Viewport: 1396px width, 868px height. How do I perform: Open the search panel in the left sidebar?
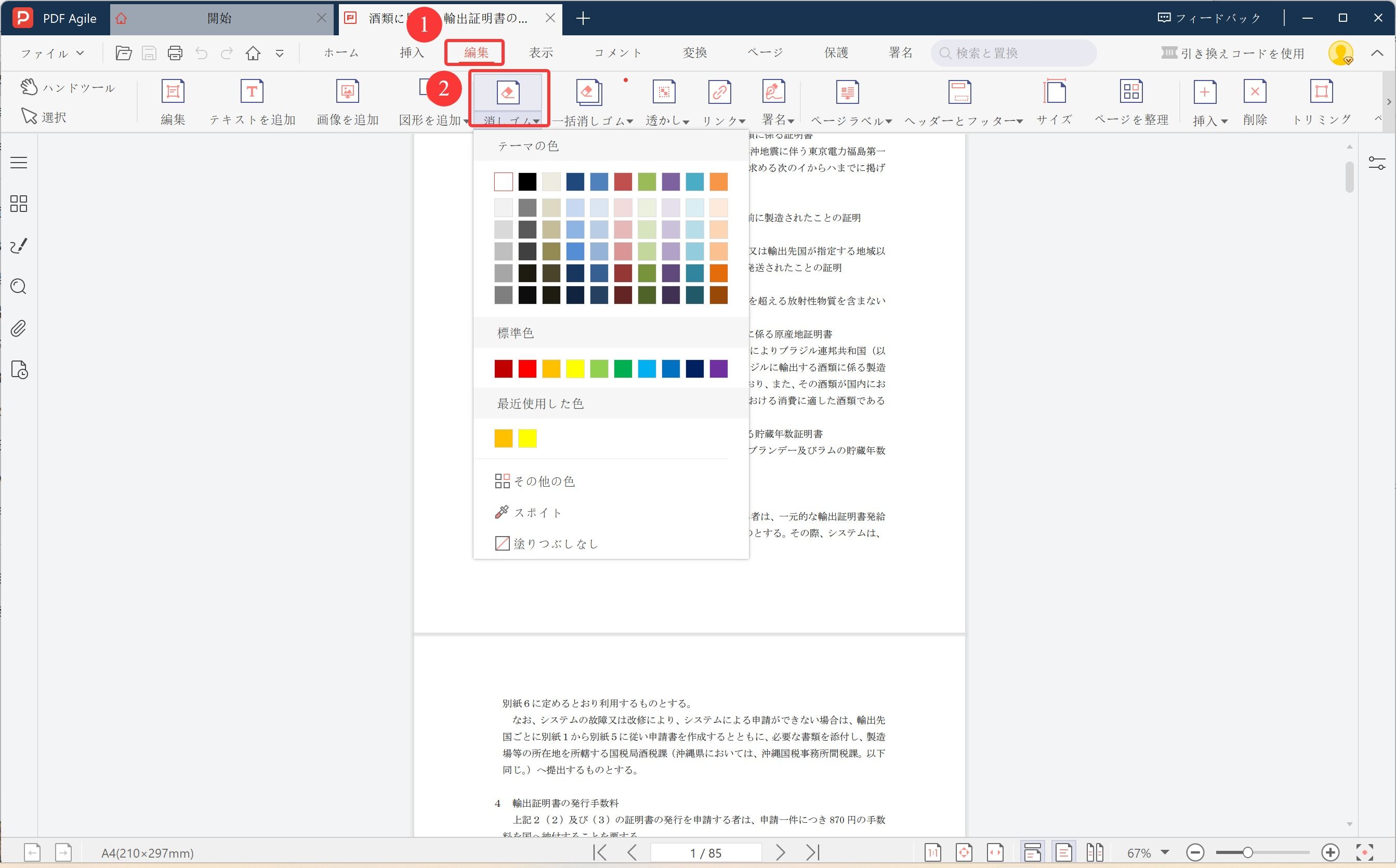(x=18, y=286)
